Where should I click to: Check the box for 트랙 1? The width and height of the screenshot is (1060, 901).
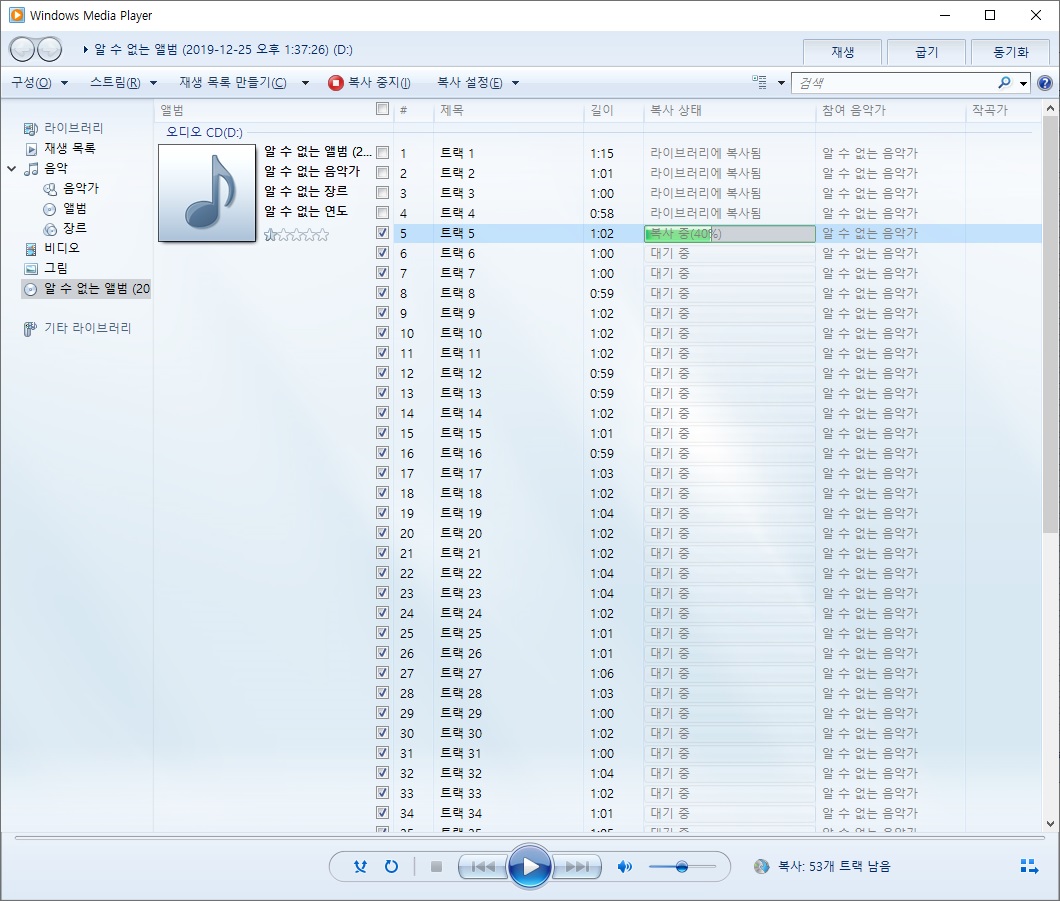point(382,153)
